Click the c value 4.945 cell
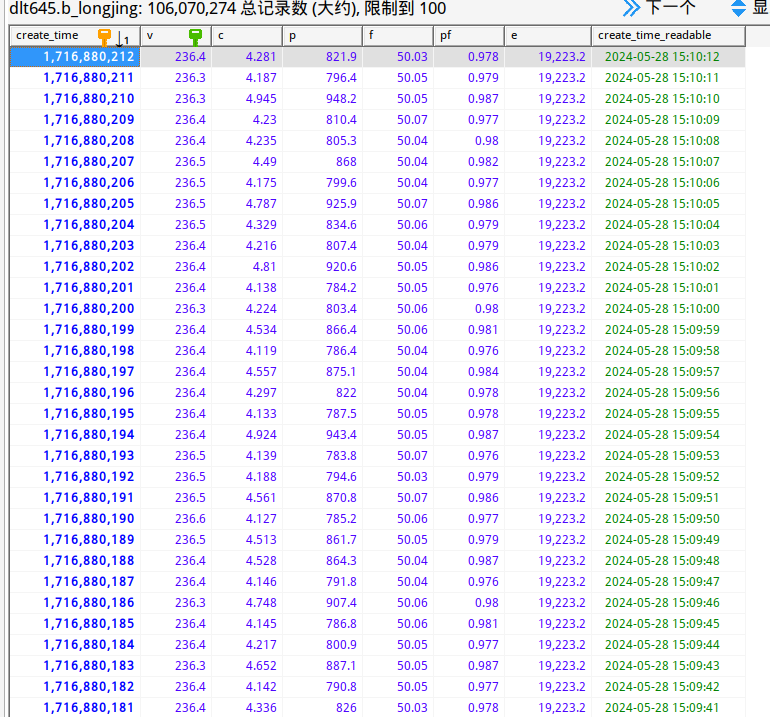770x717 pixels. [246, 99]
